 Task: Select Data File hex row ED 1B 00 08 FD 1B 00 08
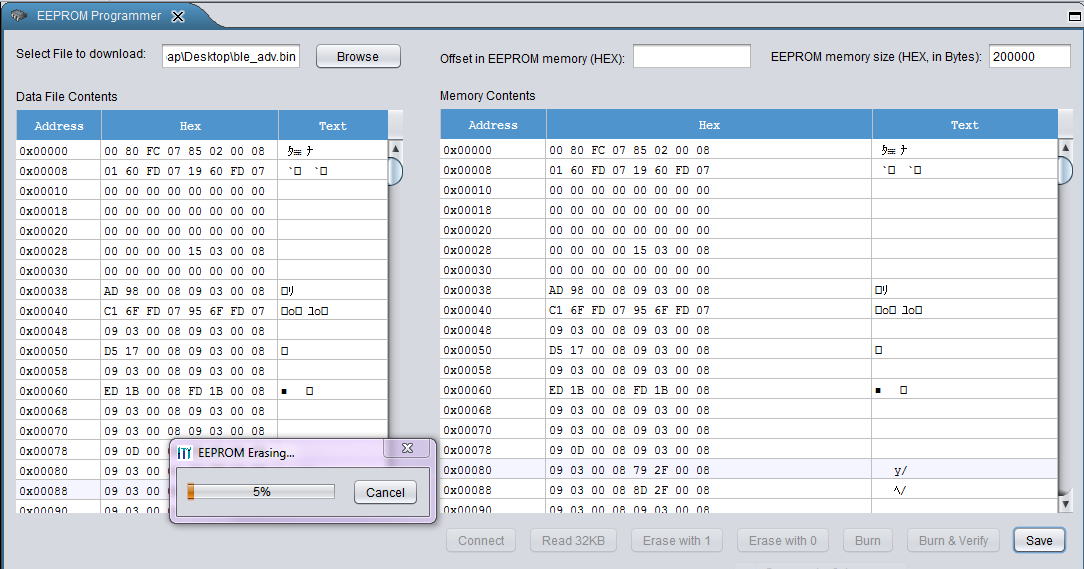click(x=190, y=391)
